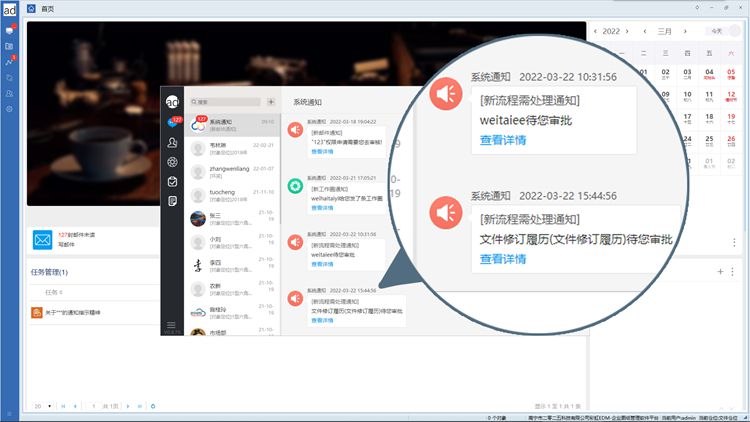Switch to the 首页 tab

point(45,7)
